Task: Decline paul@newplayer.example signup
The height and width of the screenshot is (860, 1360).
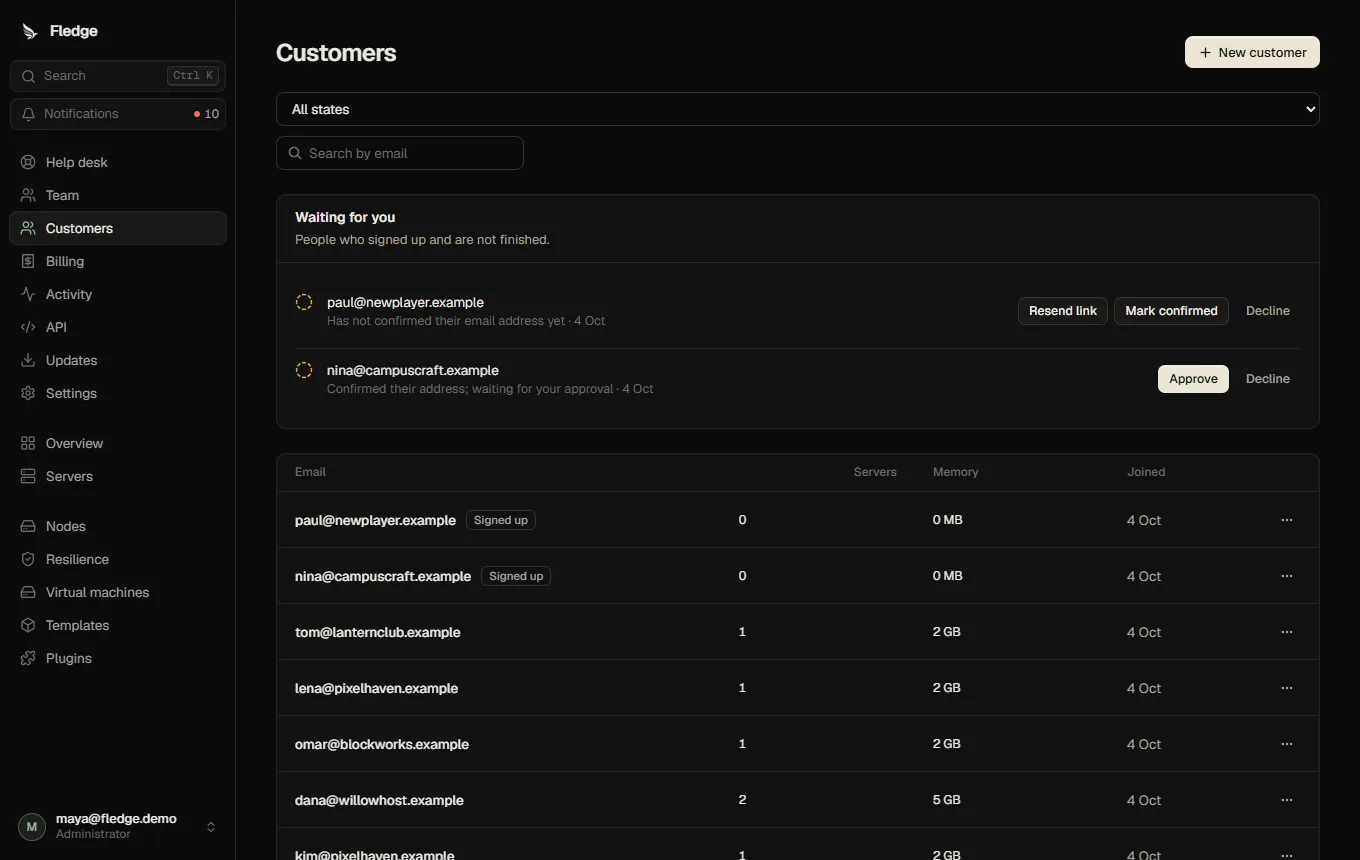Action: [1268, 311]
